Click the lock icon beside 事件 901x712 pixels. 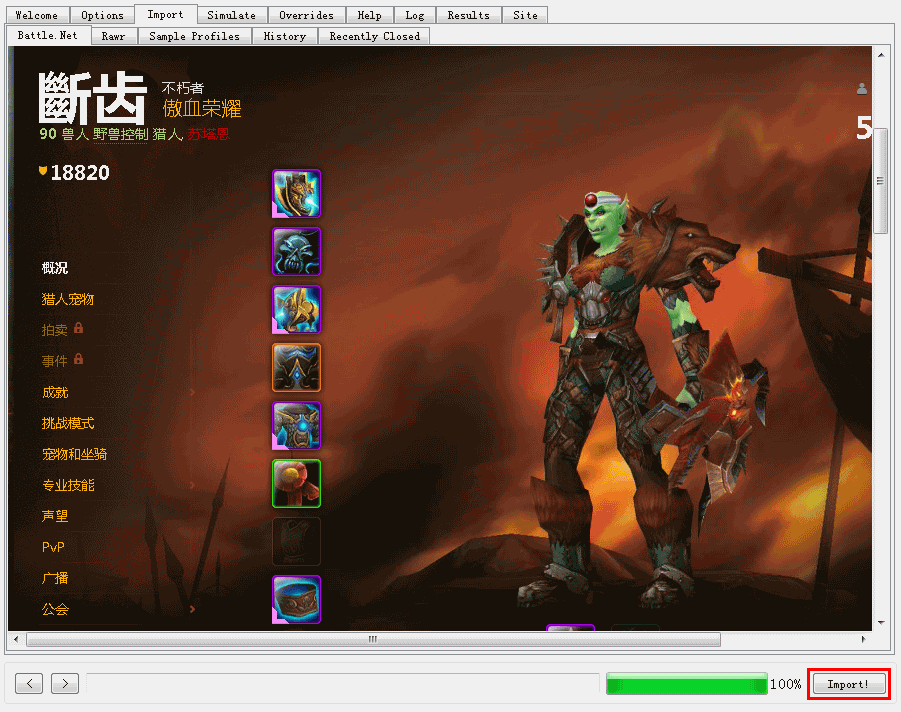tap(79, 359)
